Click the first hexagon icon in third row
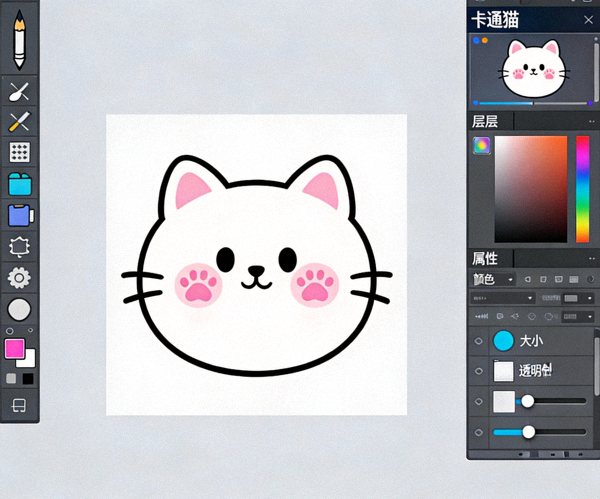The height and width of the screenshot is (499, 600). (x=532, y=316)
